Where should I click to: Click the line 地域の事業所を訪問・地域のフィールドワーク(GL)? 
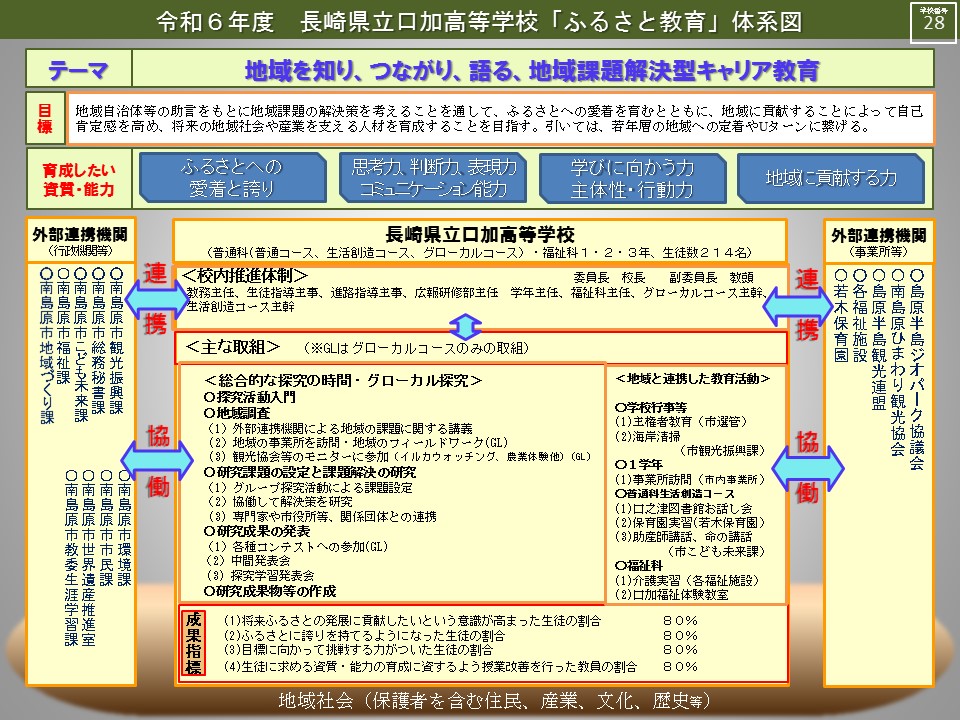(358, 442)
